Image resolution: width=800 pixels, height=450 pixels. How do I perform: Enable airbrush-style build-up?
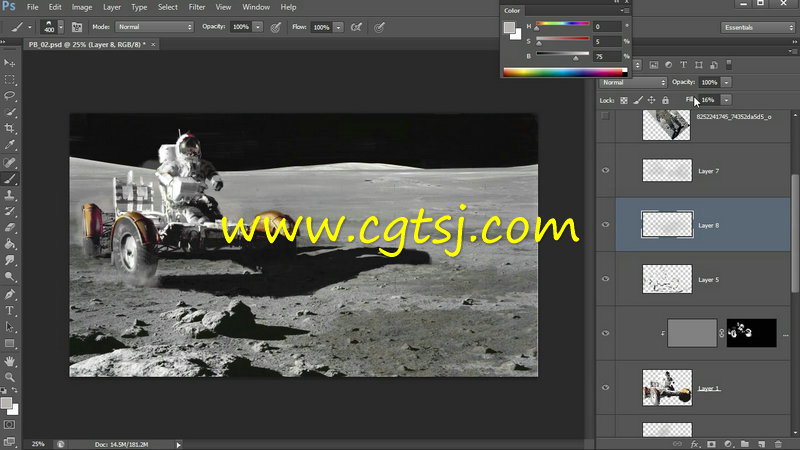click(356, 27)
